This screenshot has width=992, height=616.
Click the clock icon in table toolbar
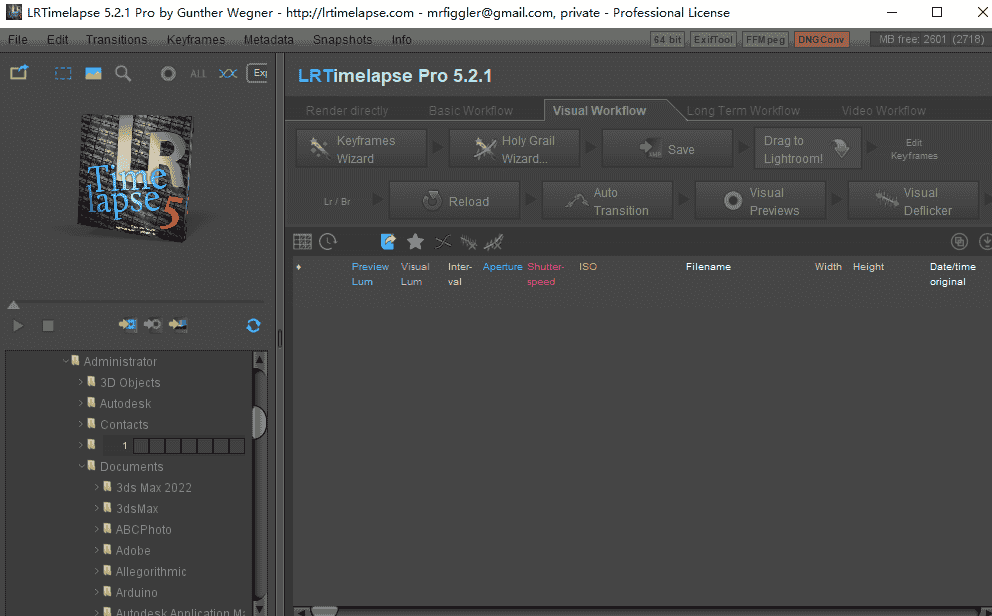[x=328, y=241]
